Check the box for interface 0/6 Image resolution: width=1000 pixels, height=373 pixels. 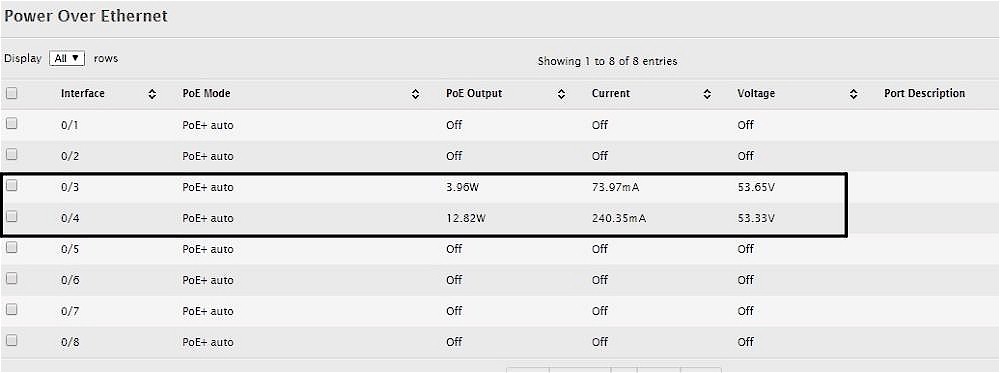11,279
